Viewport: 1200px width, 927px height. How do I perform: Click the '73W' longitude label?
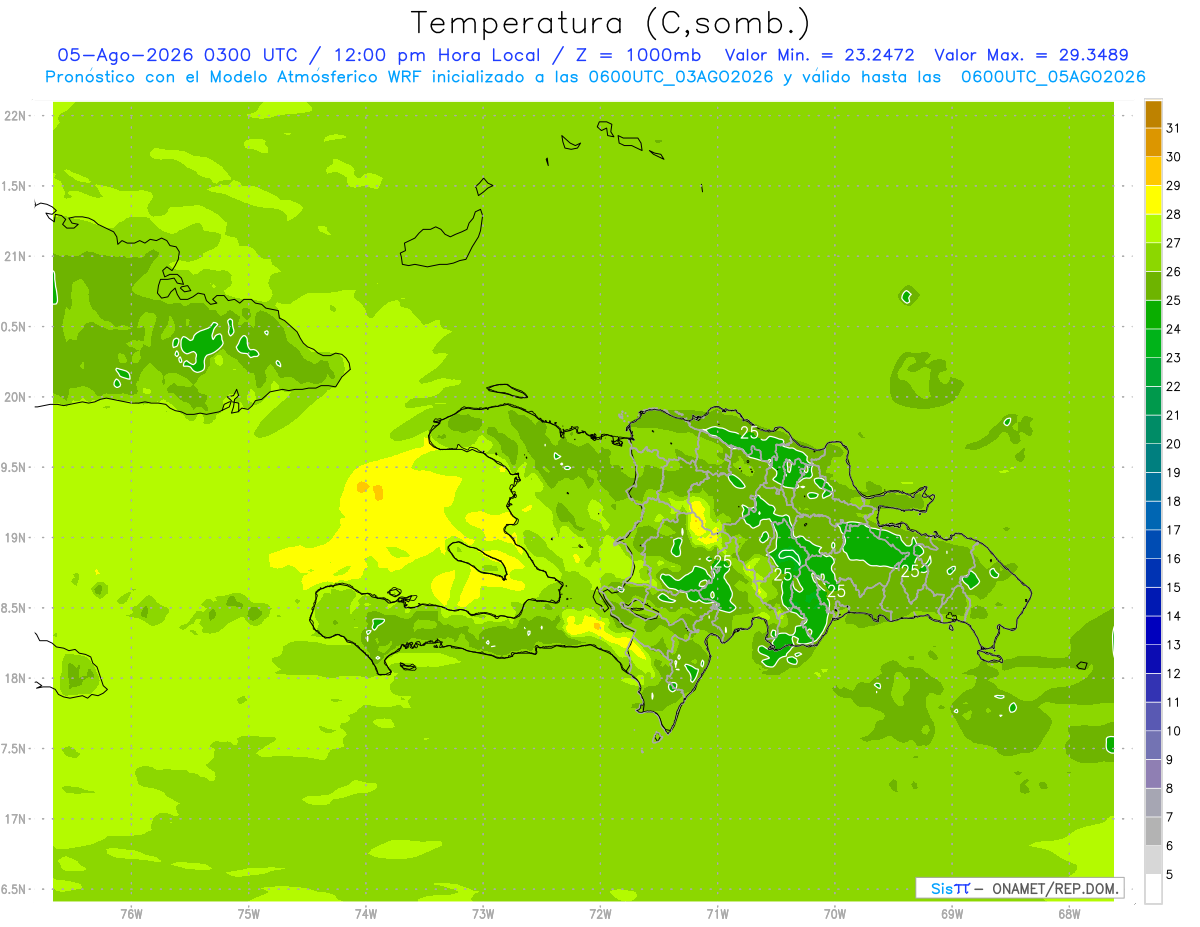[483, 913]
